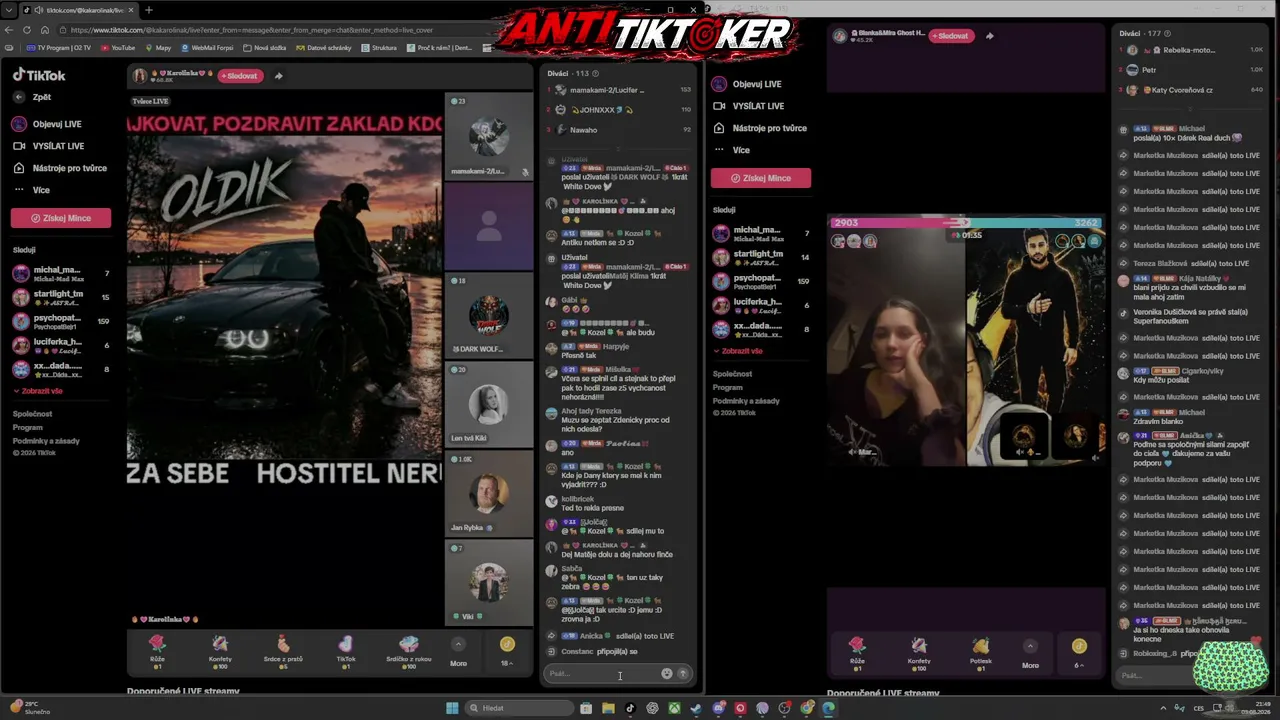The image size is (1280, 720).
Task: Open psychopat... followed account in left window
Action: click(x=61, y=322)
